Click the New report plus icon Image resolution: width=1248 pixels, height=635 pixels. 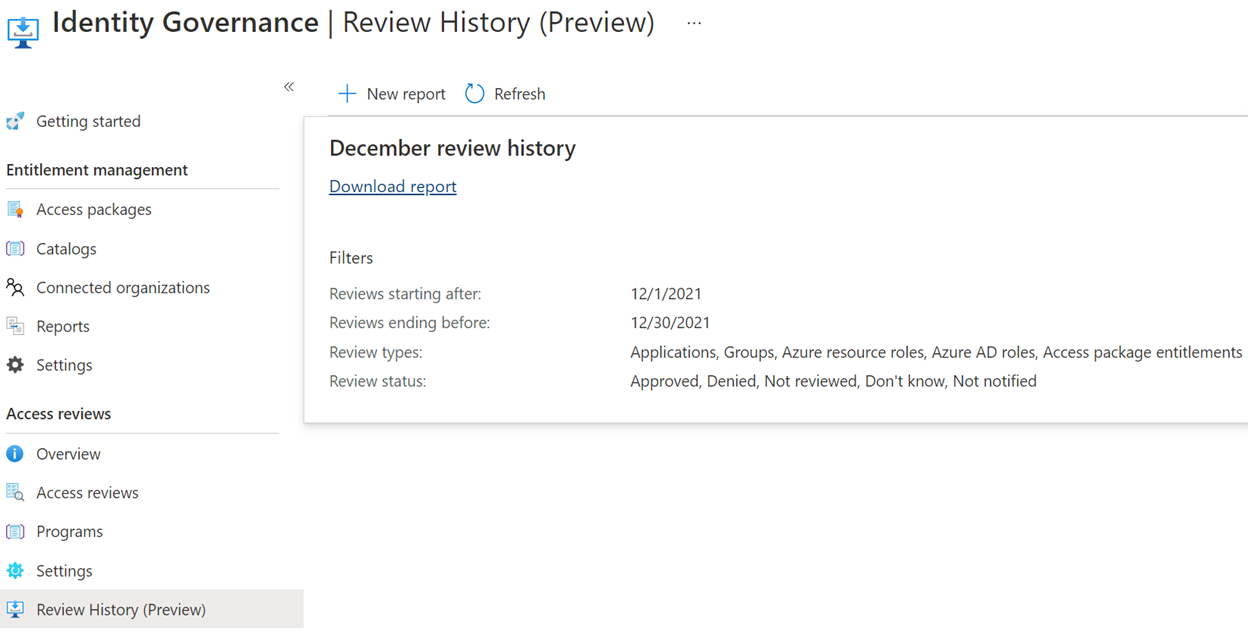tap(347, 94)
